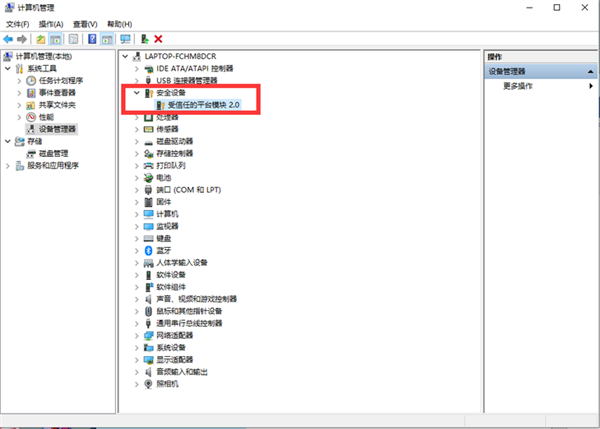Select the 显示适配器 category

[174, 360]
